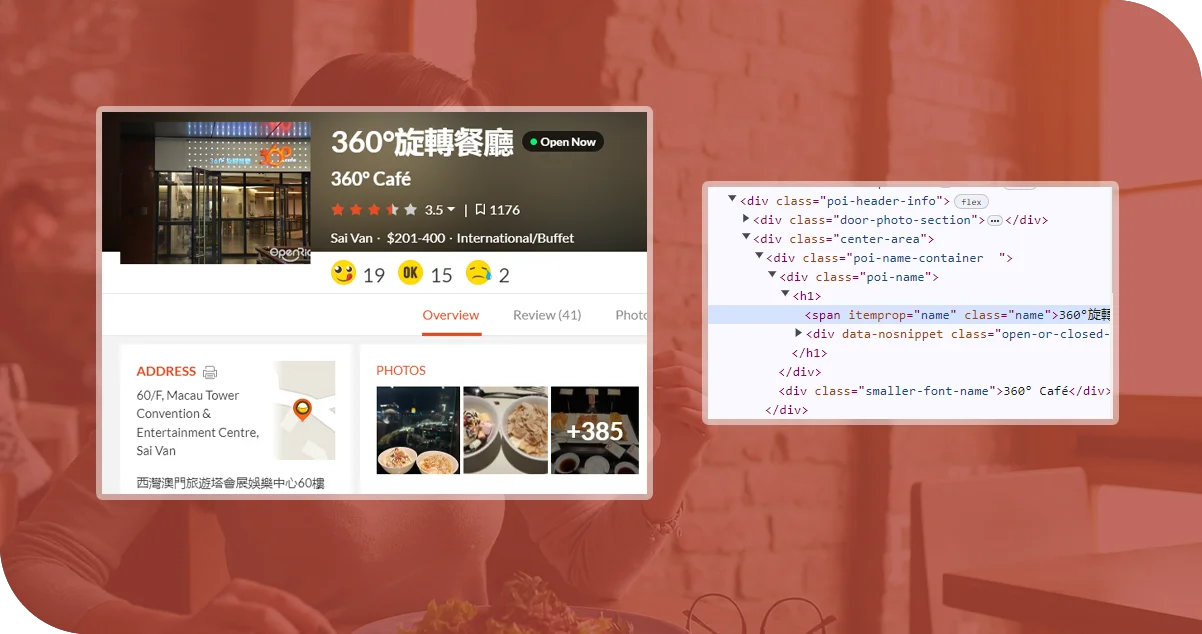The image size is (1202, 634).
Task: Collapse the h1 element node
Action: 785,295
